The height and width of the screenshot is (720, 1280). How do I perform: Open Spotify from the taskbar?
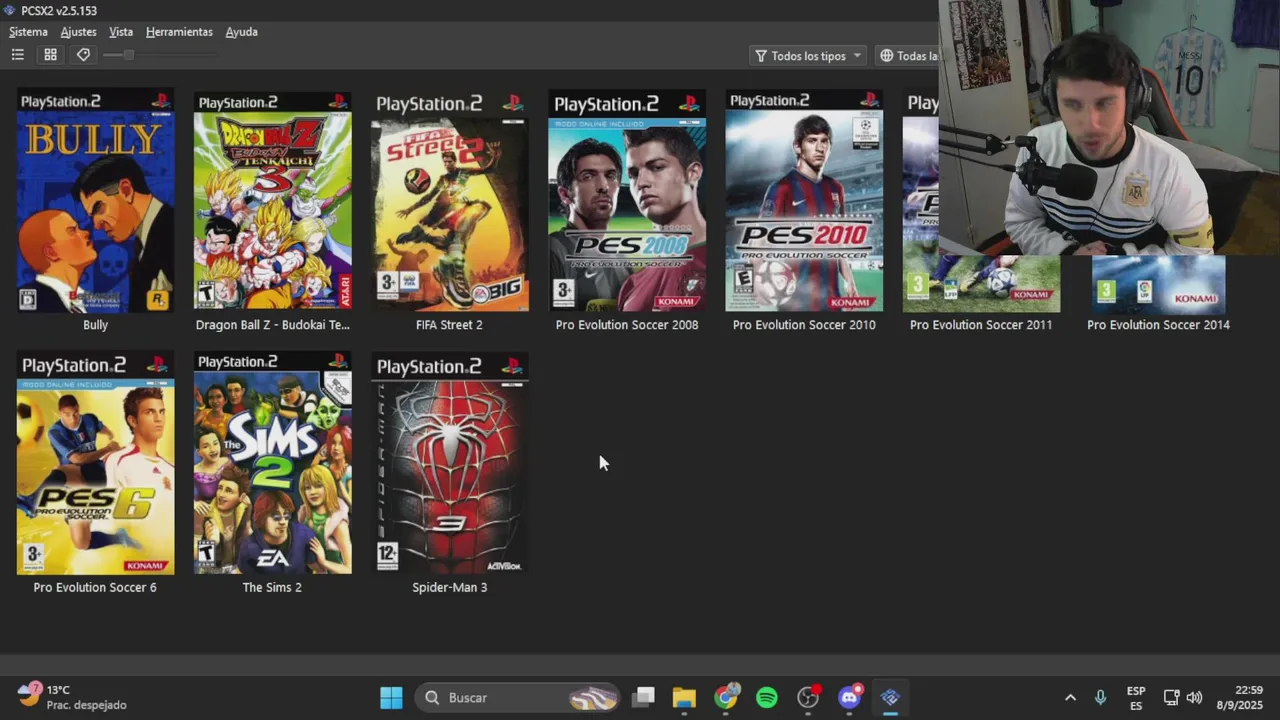coord(767,697)
